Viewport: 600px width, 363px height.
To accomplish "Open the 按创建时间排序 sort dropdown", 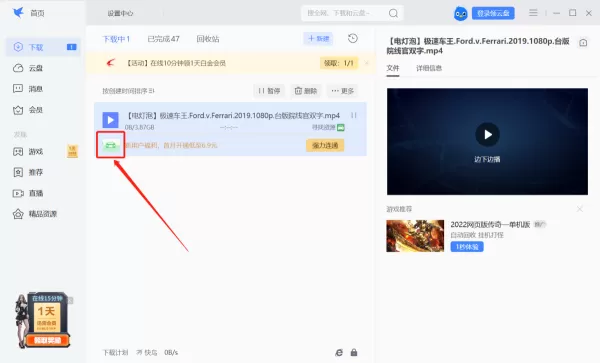I will pos(128,91).
